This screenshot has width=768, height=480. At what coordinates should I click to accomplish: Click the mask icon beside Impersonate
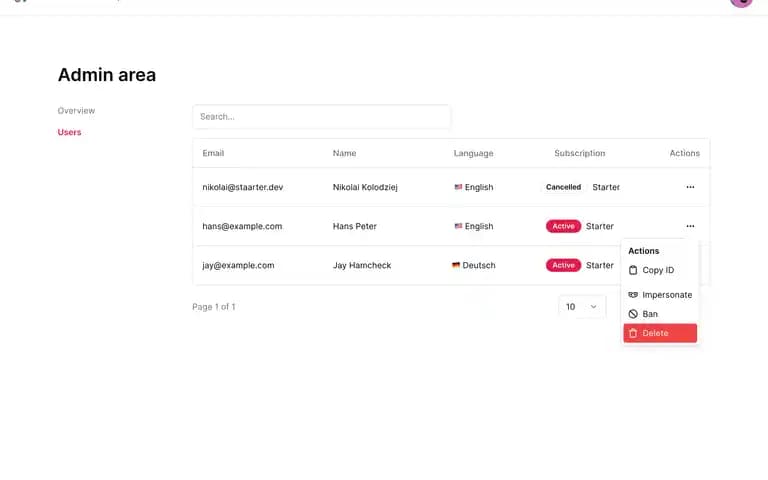tap(633, 295)
